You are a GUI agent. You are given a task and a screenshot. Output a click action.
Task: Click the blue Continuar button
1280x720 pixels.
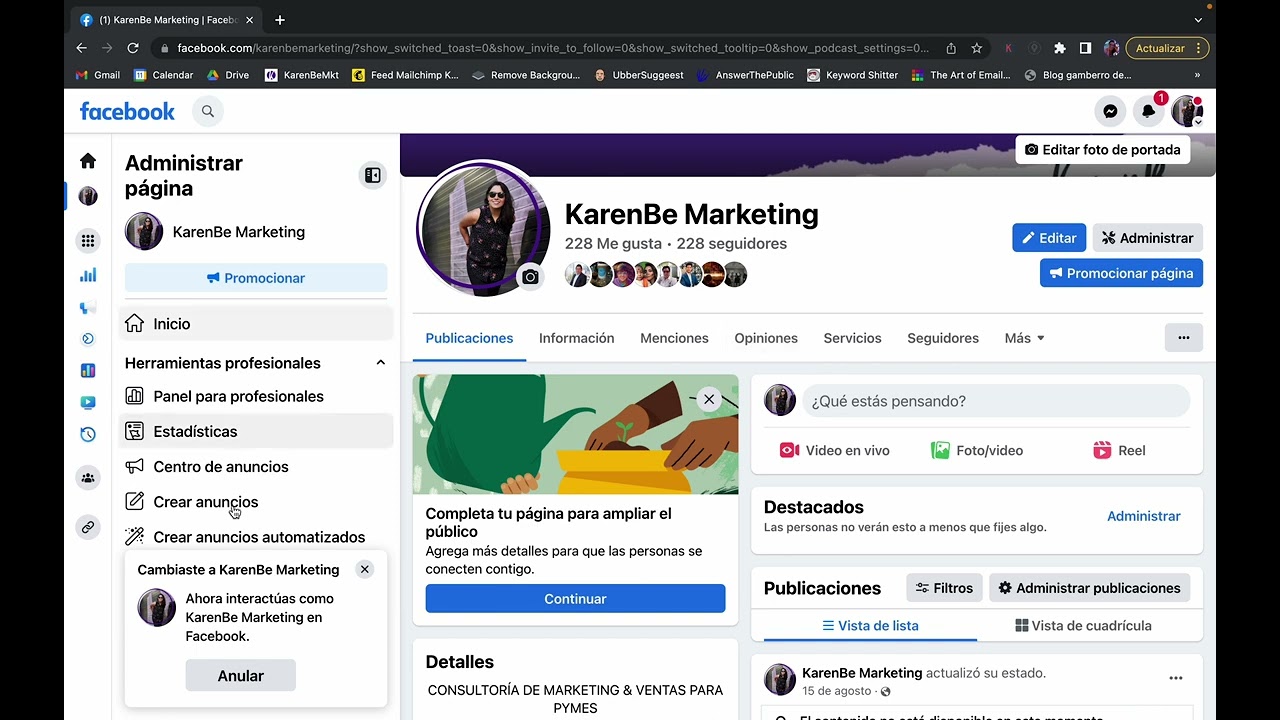(575, 599)
